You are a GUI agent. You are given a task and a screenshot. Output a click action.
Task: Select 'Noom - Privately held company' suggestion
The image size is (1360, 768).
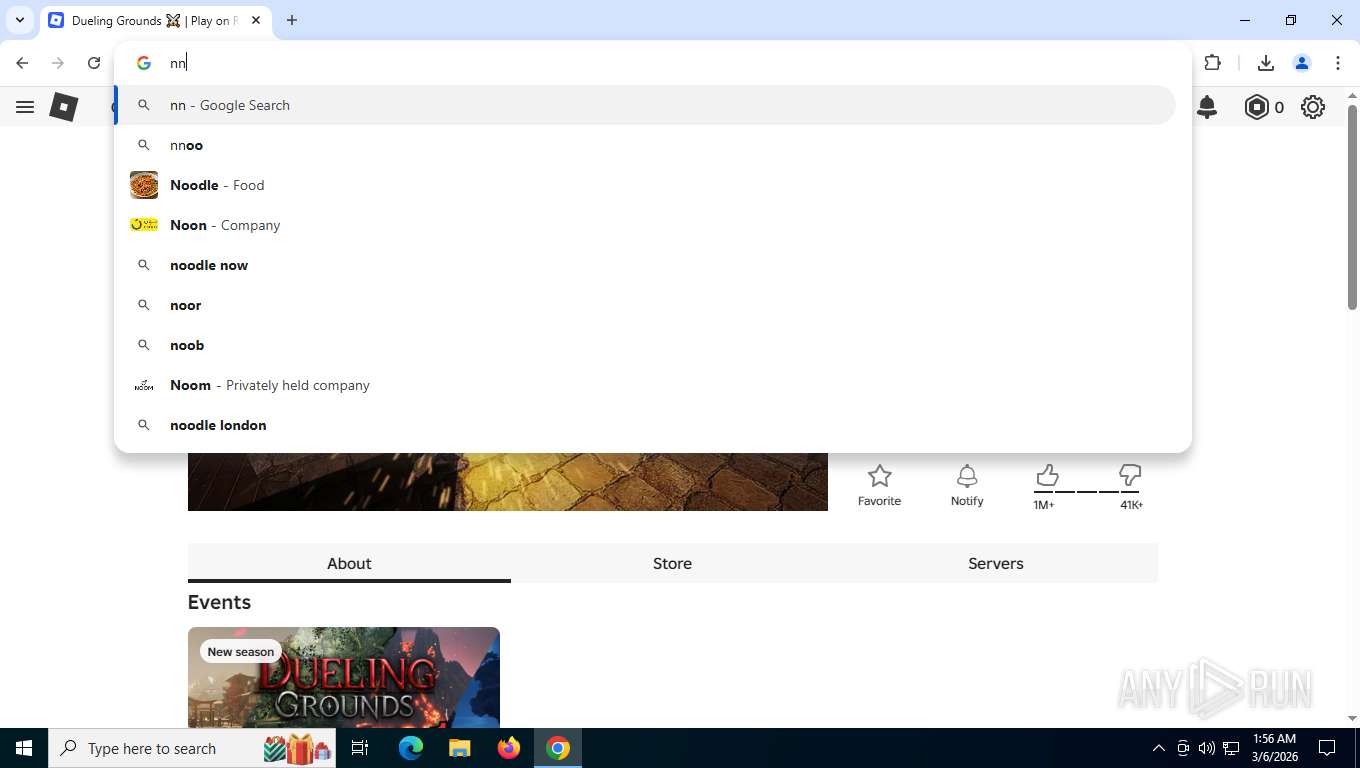click(645, 385)
